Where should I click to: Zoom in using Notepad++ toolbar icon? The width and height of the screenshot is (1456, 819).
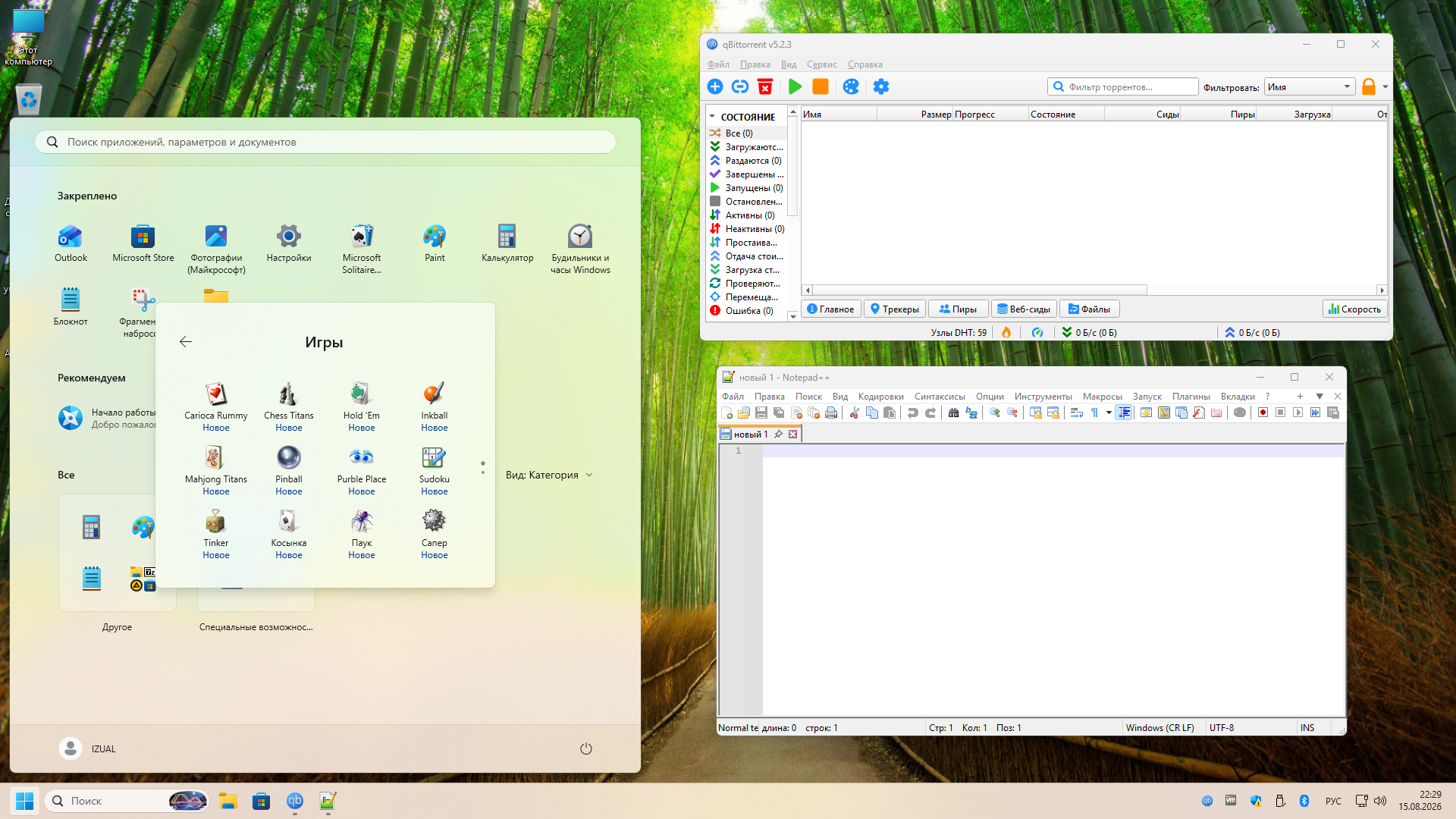point(995,413)
